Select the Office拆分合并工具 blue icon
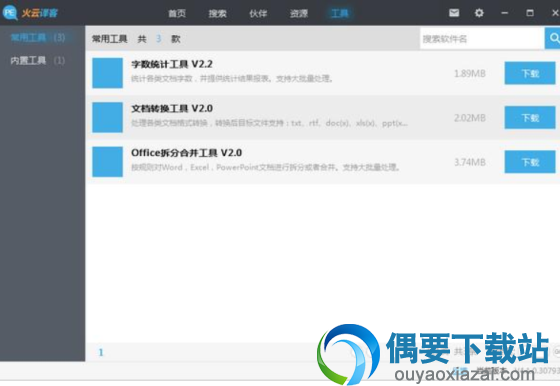Image resolution: width=560 pixels, height=386 pixels. point(107,161)
